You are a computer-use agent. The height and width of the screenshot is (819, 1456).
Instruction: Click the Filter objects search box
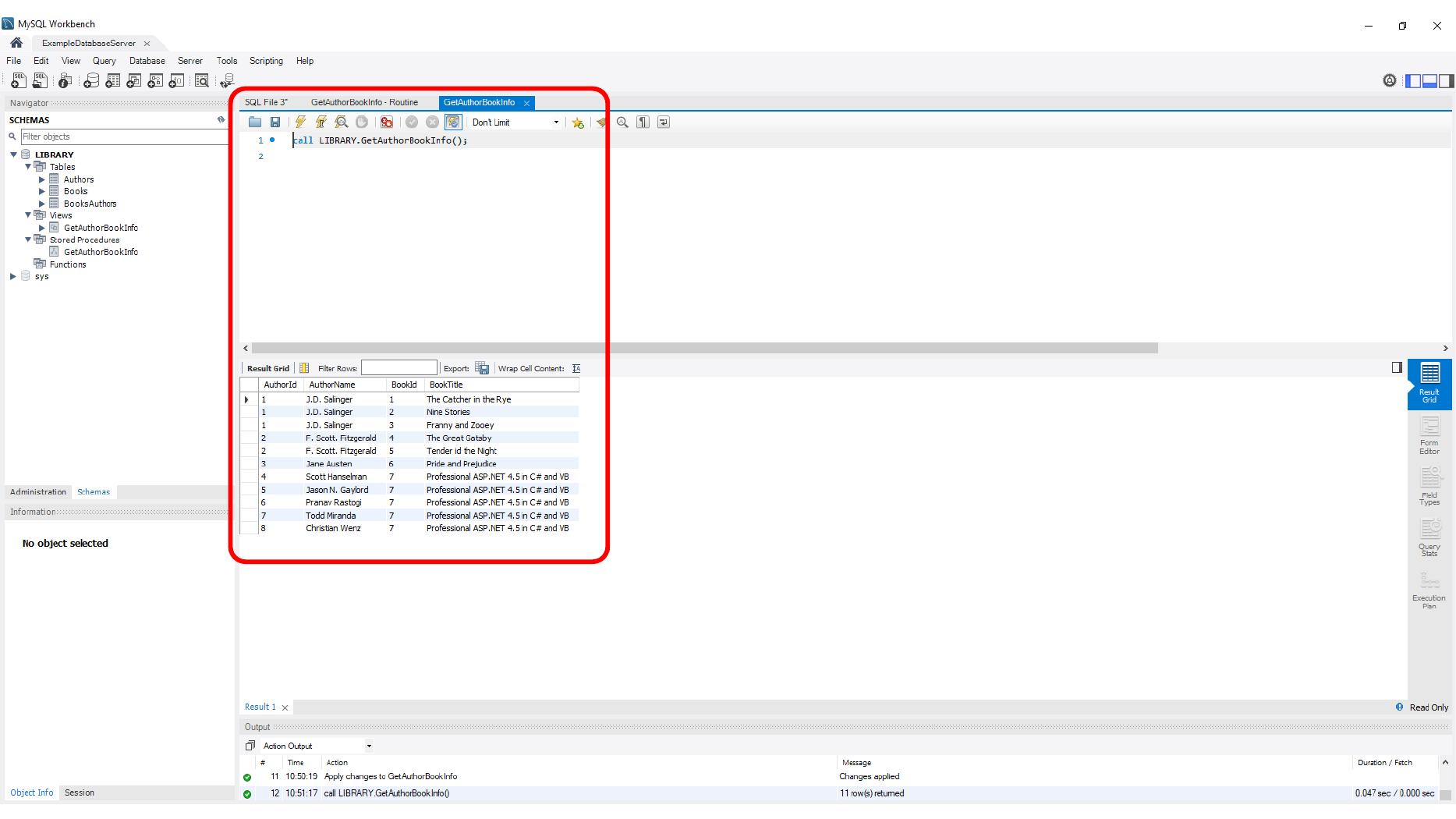tap(123, 136)
